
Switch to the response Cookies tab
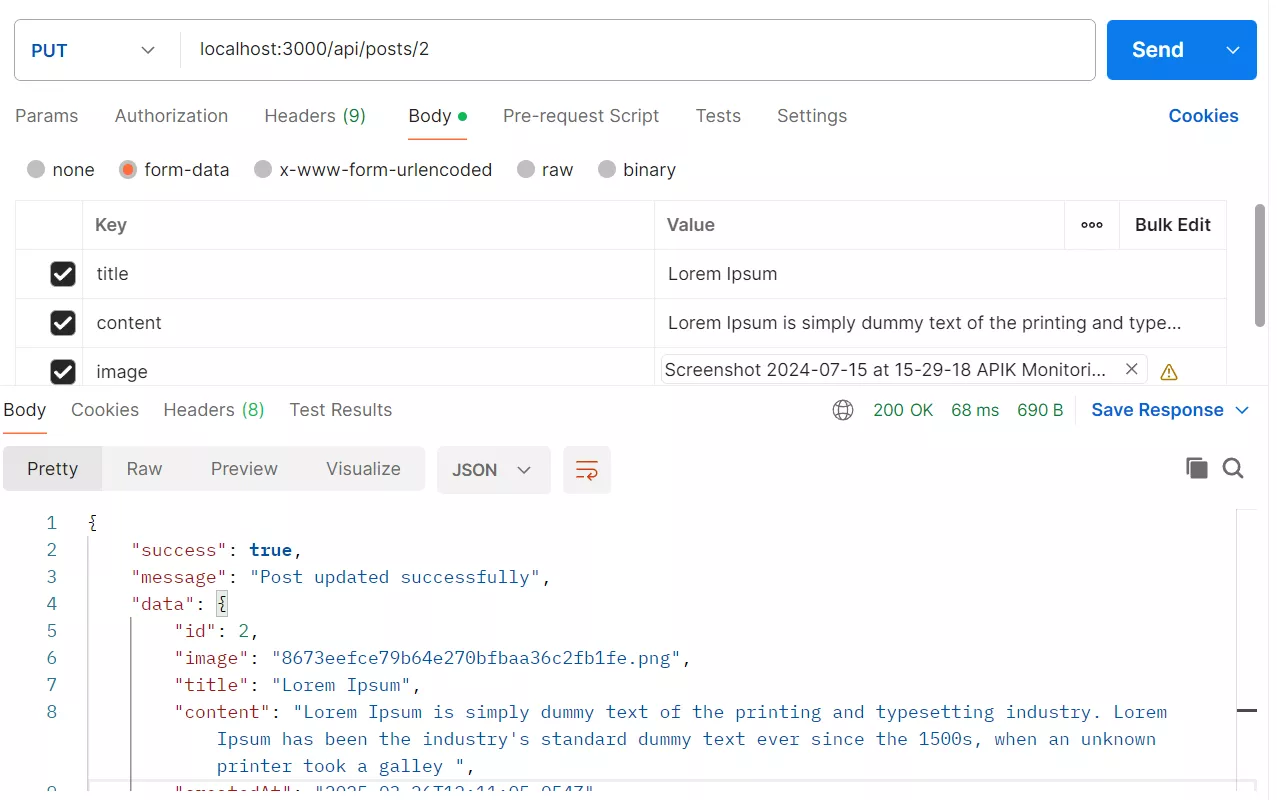[105, 410]
